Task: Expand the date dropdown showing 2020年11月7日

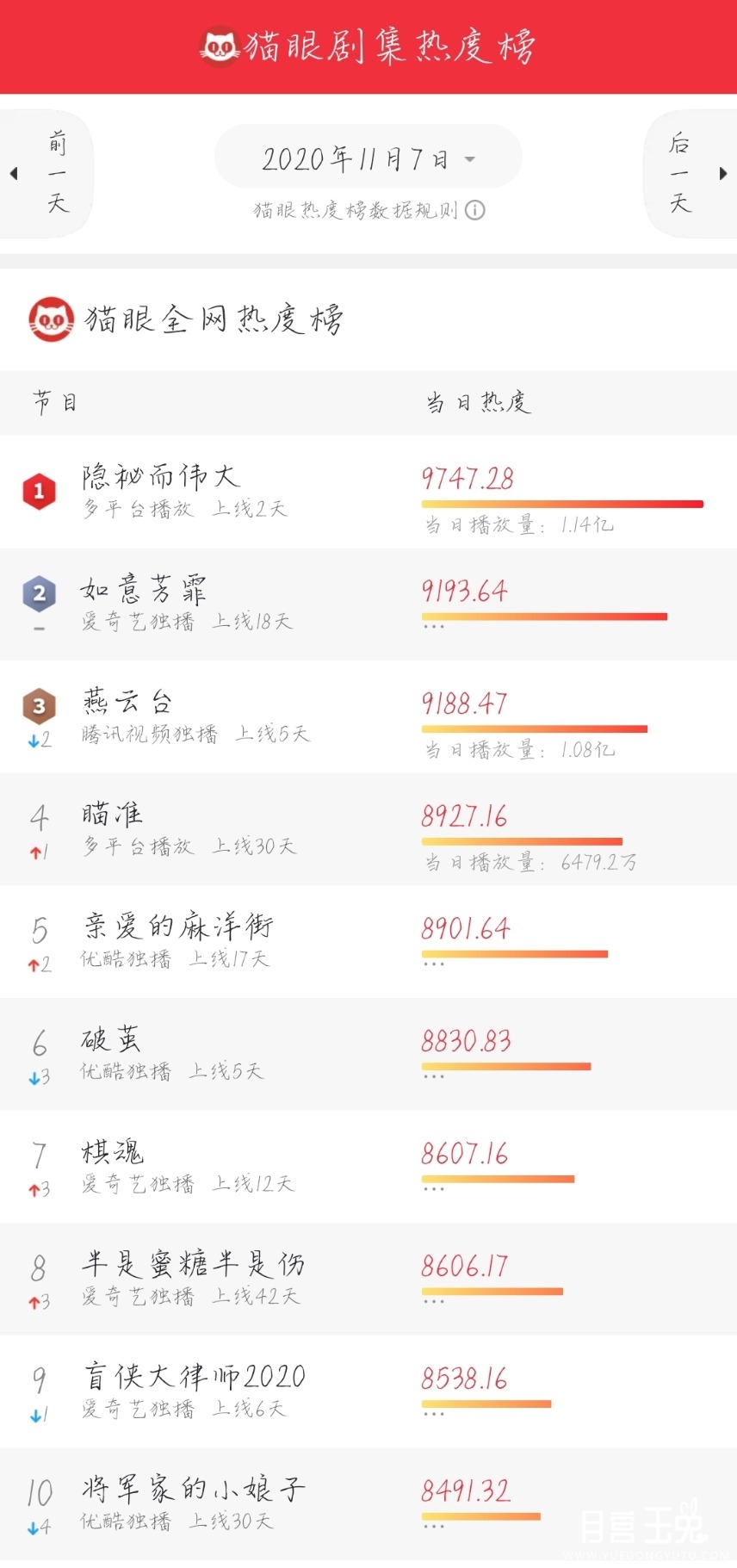Action: click(x=368, y=157)
